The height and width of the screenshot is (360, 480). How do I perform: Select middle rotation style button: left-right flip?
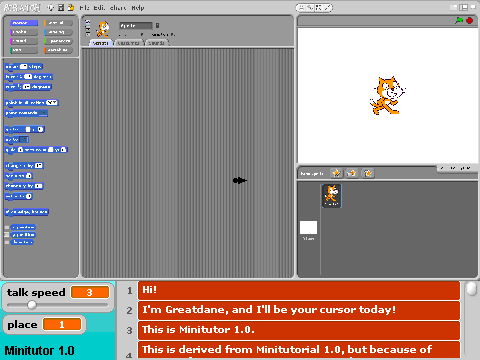(88, 28)
